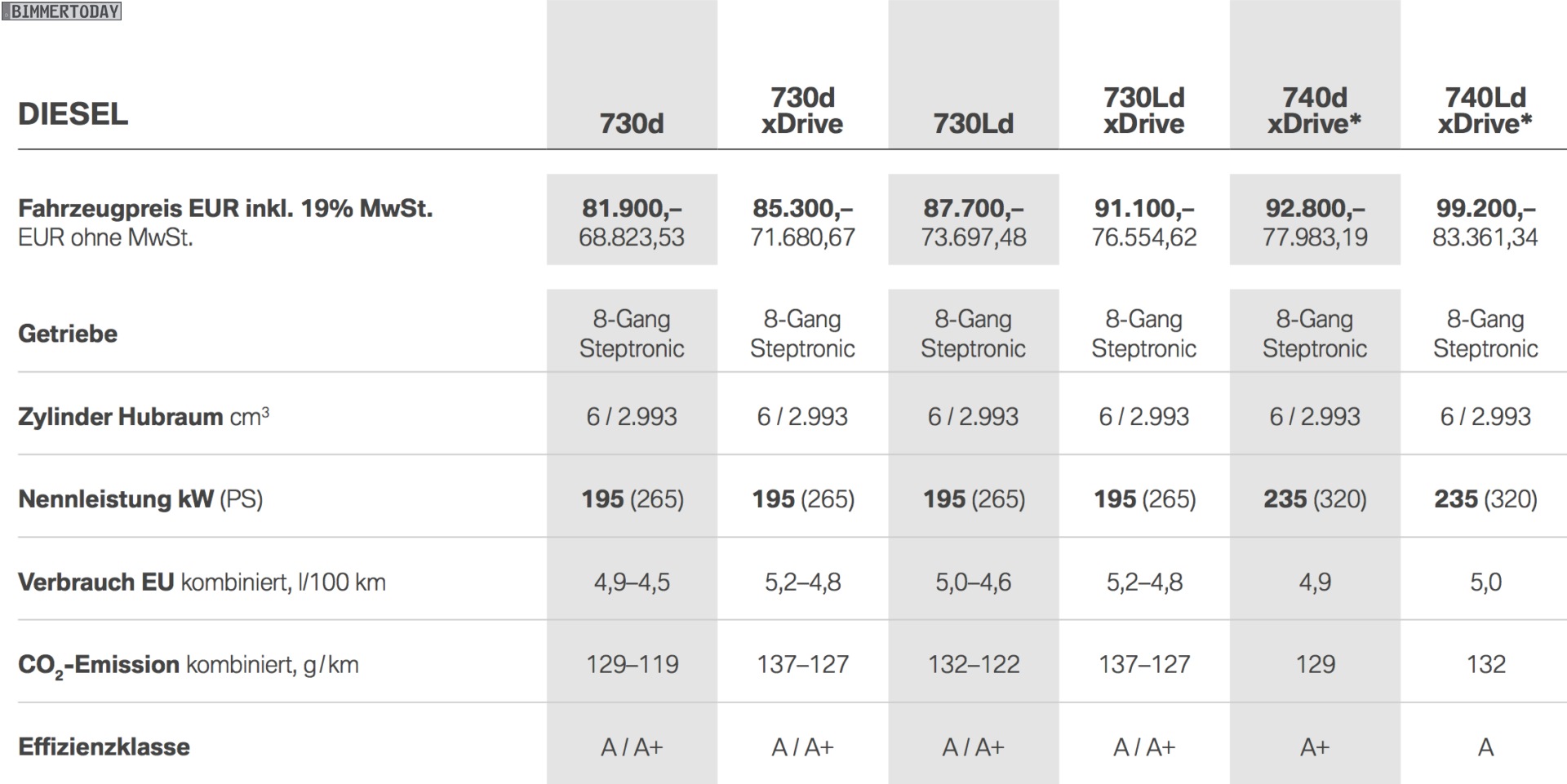
Task: Click the 99.200,– price of 740Ld xDrive
Action: [x=1485, y=209]
